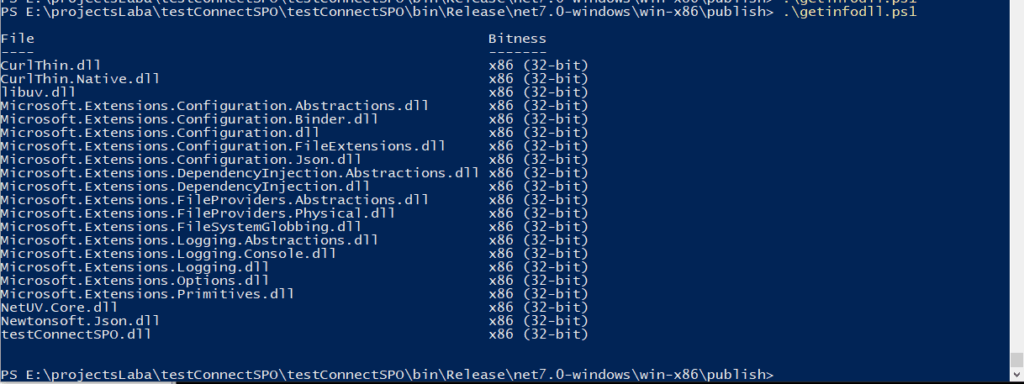Click Newtonsoft.Json.dll file name
Screen dimensions: 1024x384
coord(80,321)
